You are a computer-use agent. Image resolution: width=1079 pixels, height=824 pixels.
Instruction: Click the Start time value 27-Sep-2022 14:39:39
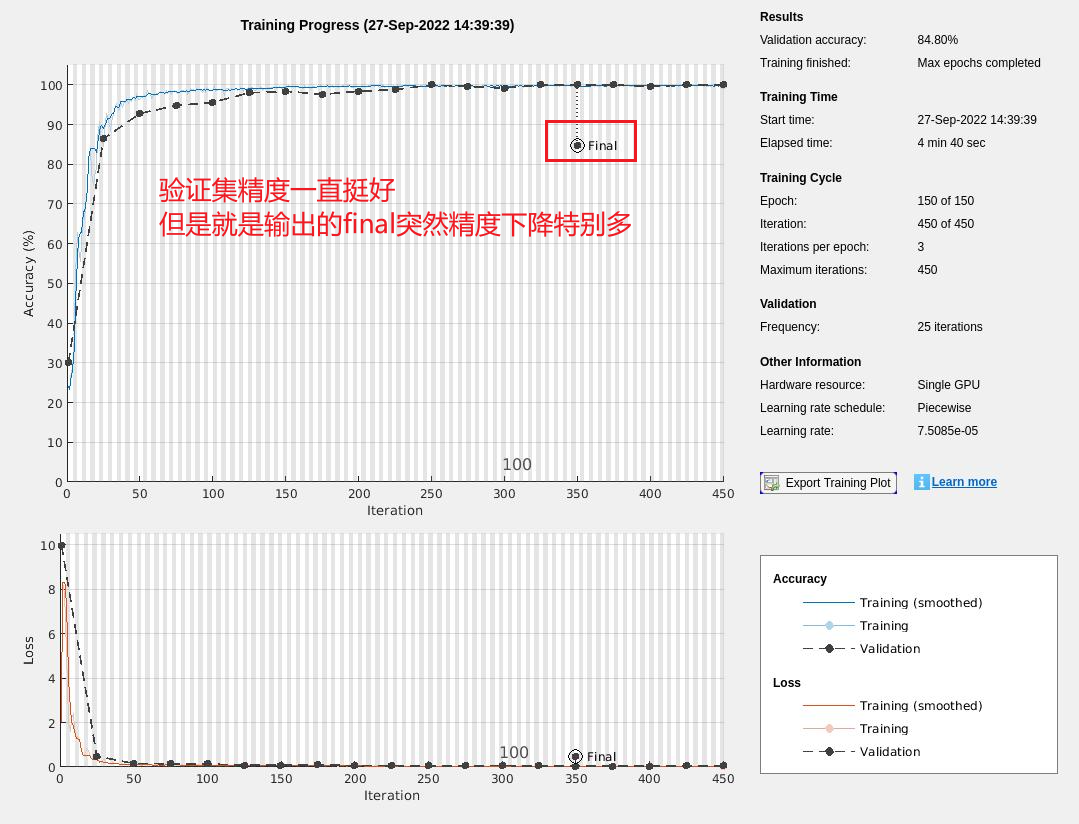pyautogui.click(x=976, y=120)
